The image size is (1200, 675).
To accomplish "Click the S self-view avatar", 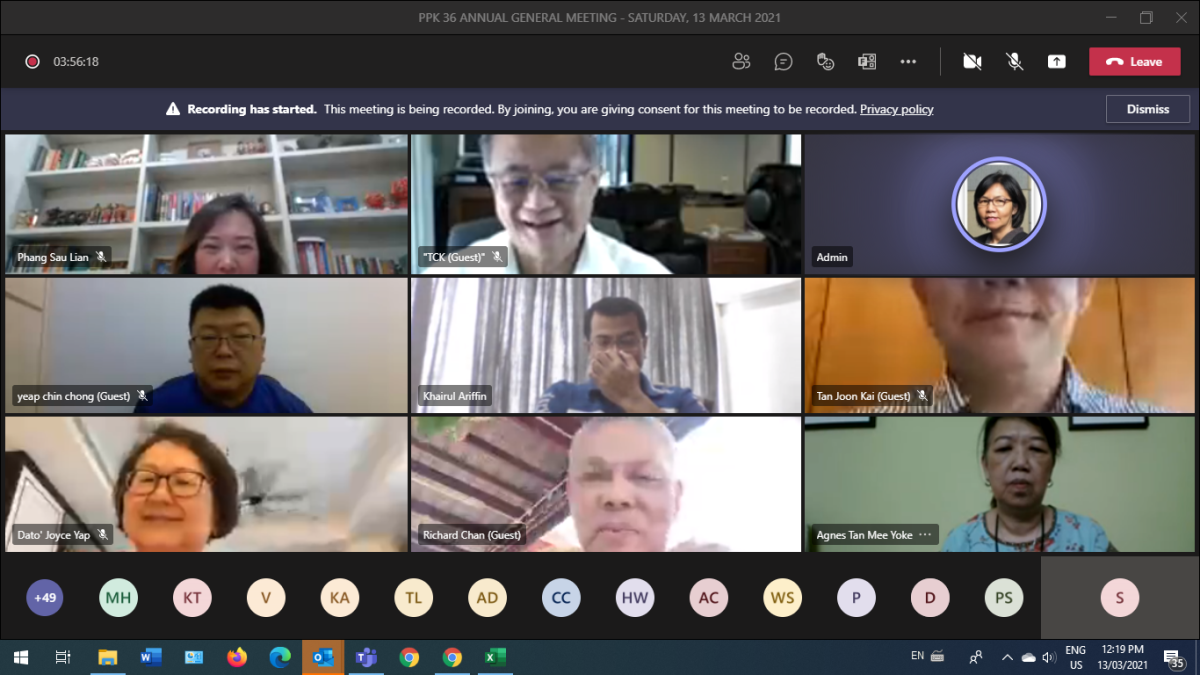I will click(1120, 598).
